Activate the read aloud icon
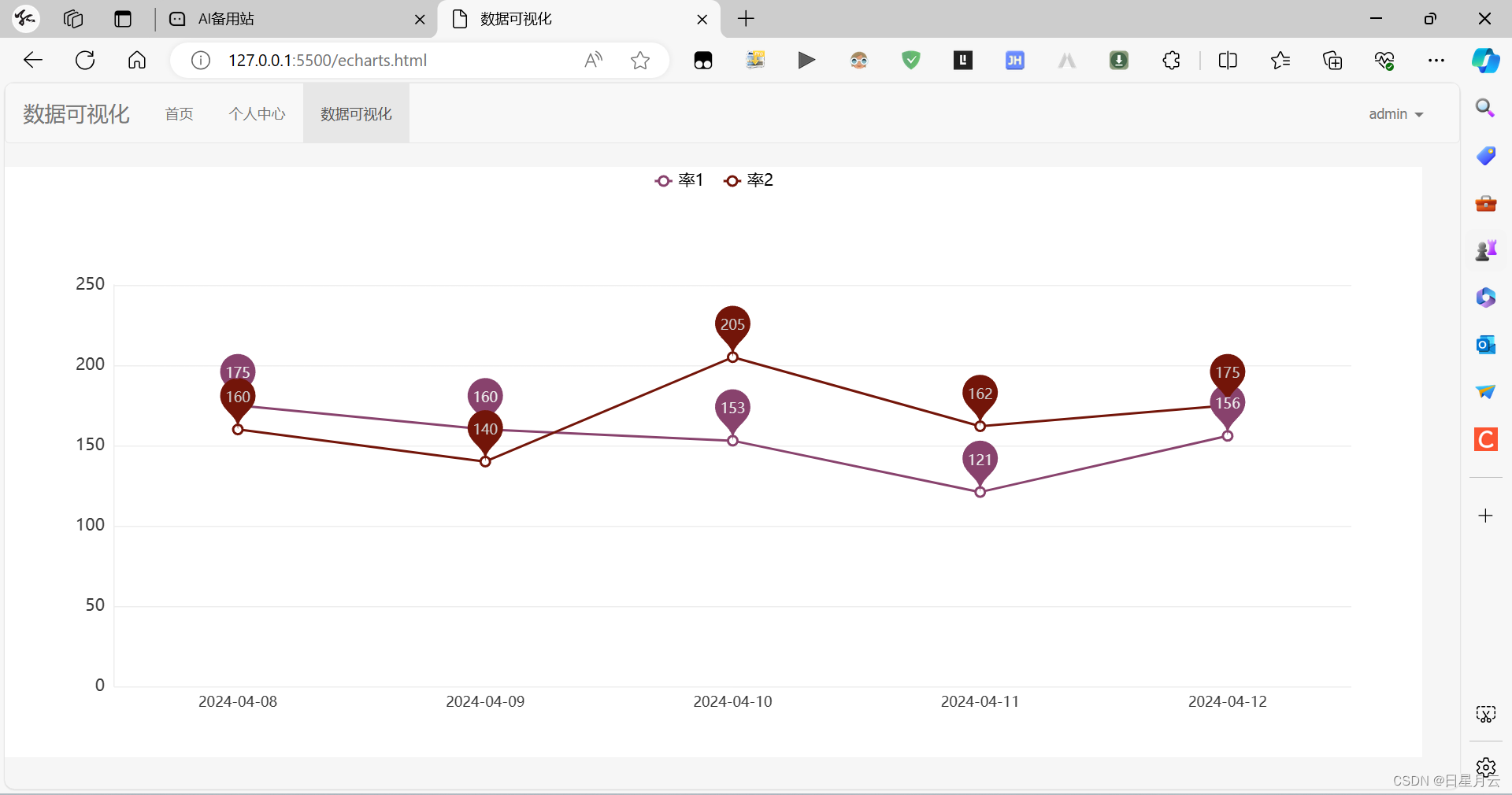Image resolution: width=1512 pixels, height=795 pixels. point(594,60)
